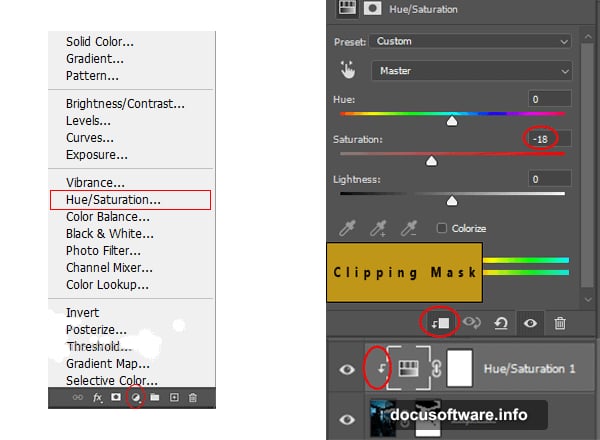Viewport: 600px width, 440px height.
Task: Click the subtract from sample eyedropper
Action: pyautogui.click(x=409, y=229)
